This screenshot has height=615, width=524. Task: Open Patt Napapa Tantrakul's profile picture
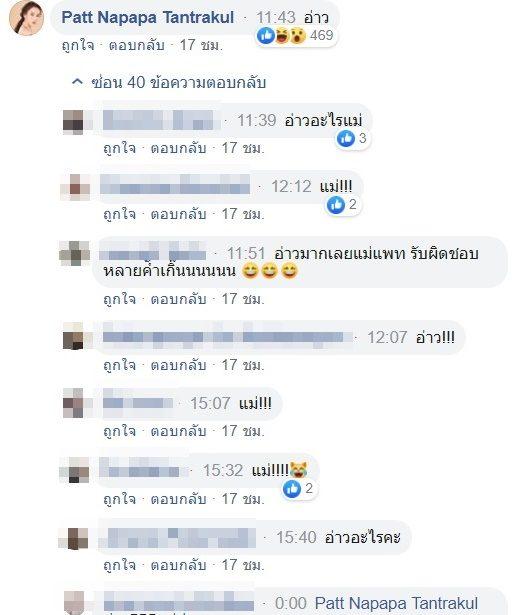point(26,18)
